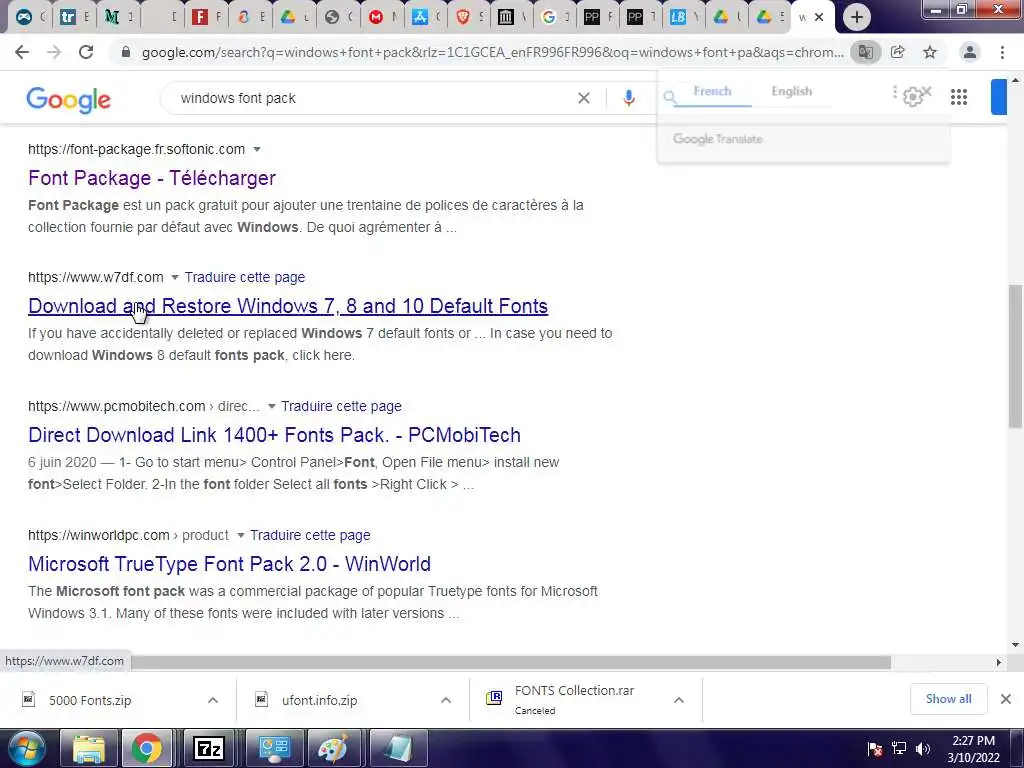Open 'Microsoft TrueType Font Pack 2.0 - WinWorld'

pos(229,564)
